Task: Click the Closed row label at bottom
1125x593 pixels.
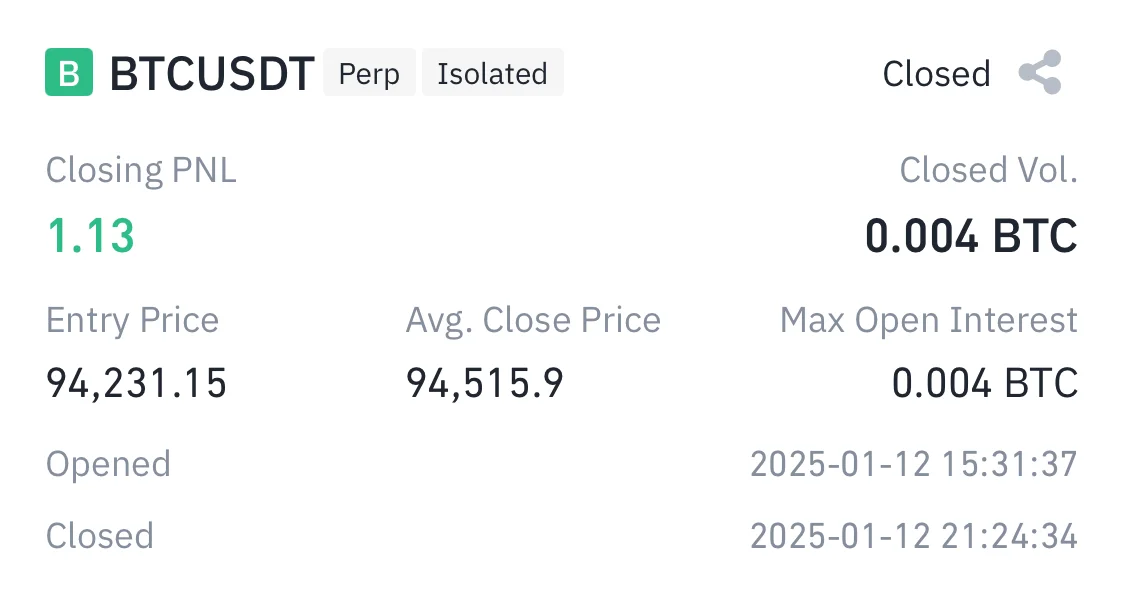Action: coord(100,536)
